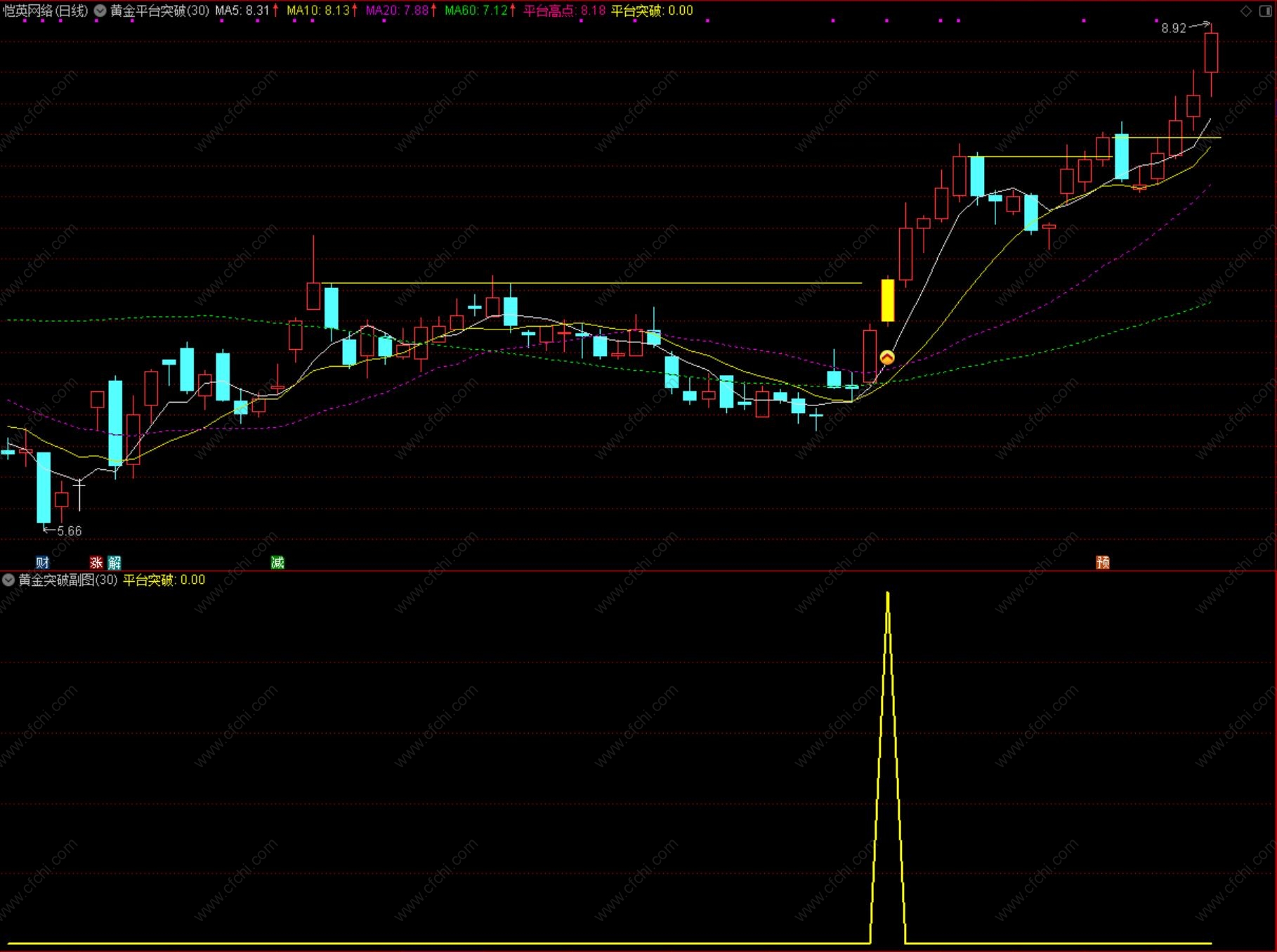Open the 黄金平台突破 main indicator dropdown
This screenshot has height=952, width=1277.
[x=100, y=11]
